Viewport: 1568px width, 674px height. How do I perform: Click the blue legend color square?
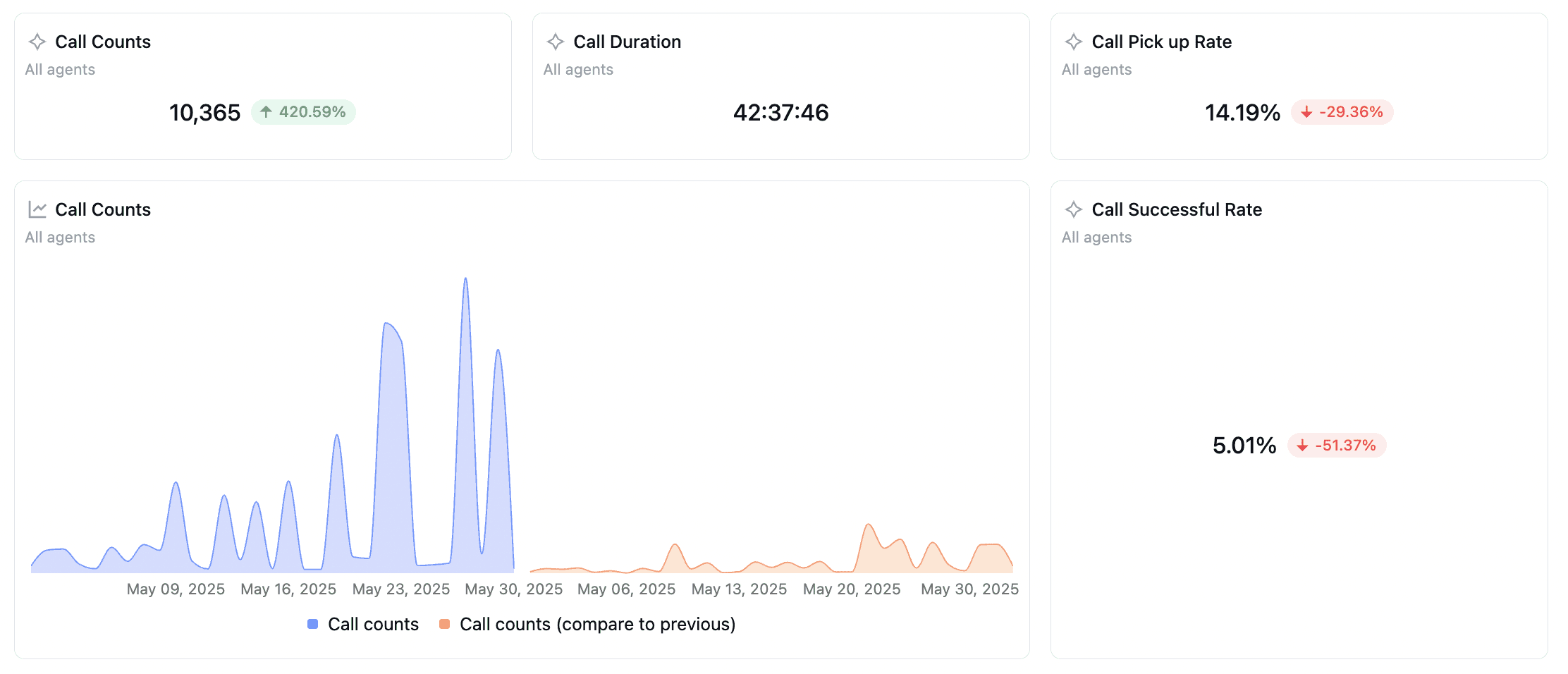313,624
